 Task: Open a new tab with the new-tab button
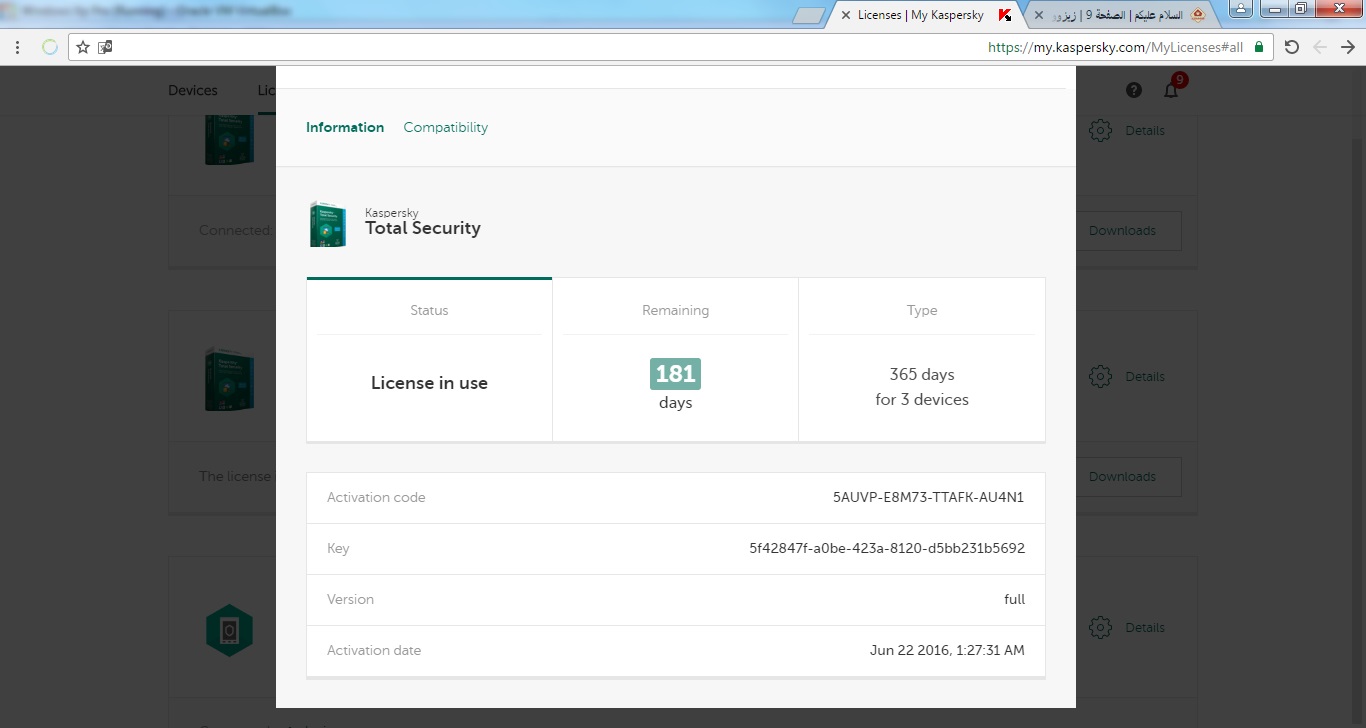click(x=808, y=16)
